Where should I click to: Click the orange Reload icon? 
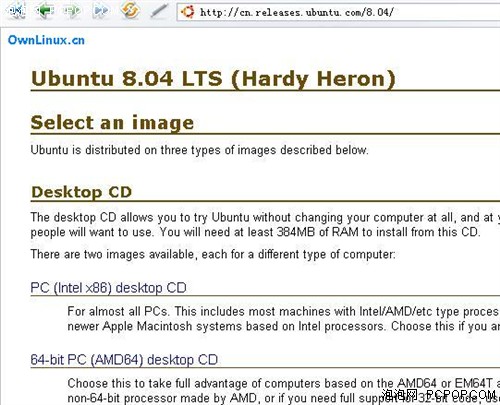tap(130, 10)
